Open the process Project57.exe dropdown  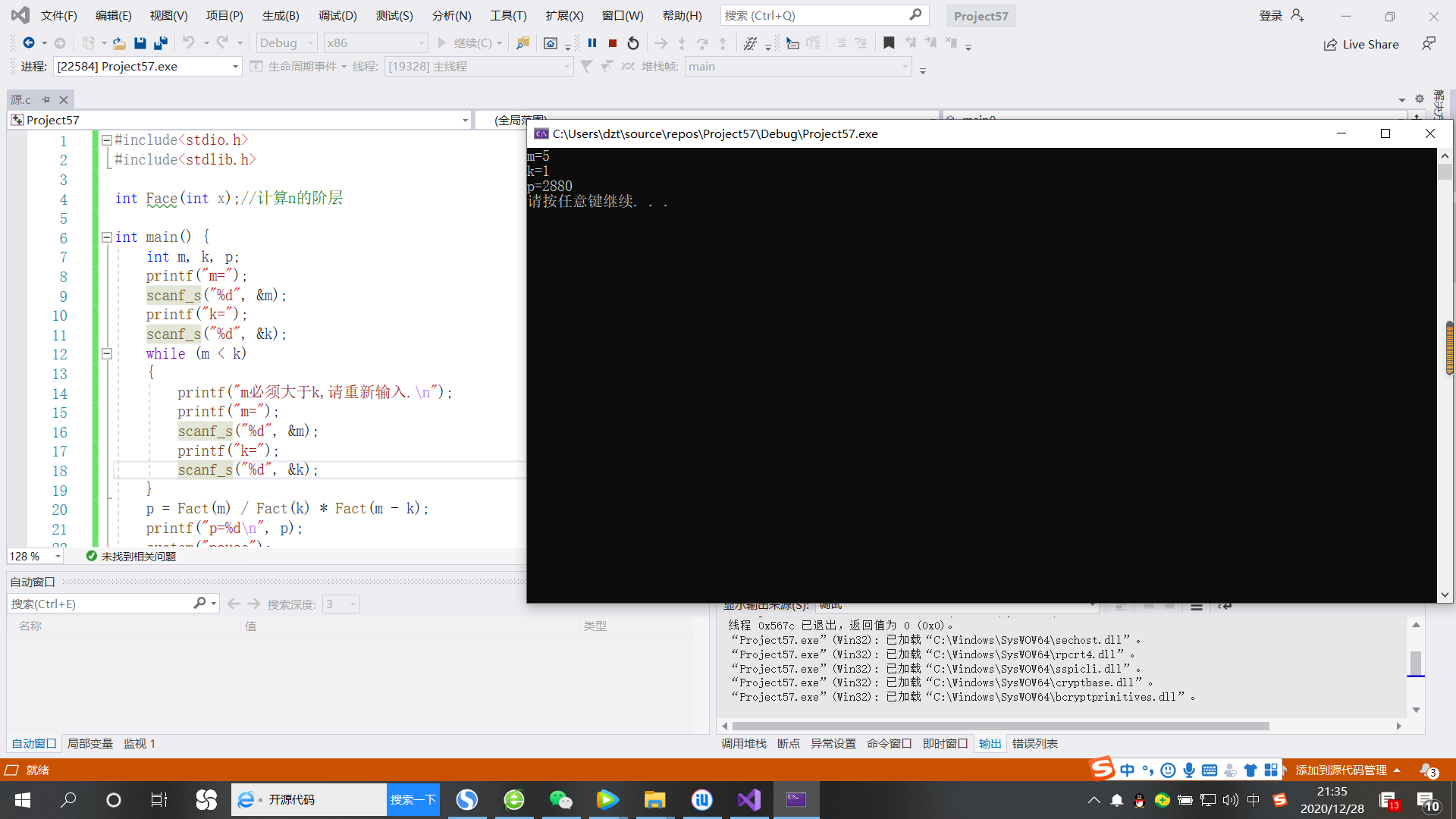click(x=235, y=67)
